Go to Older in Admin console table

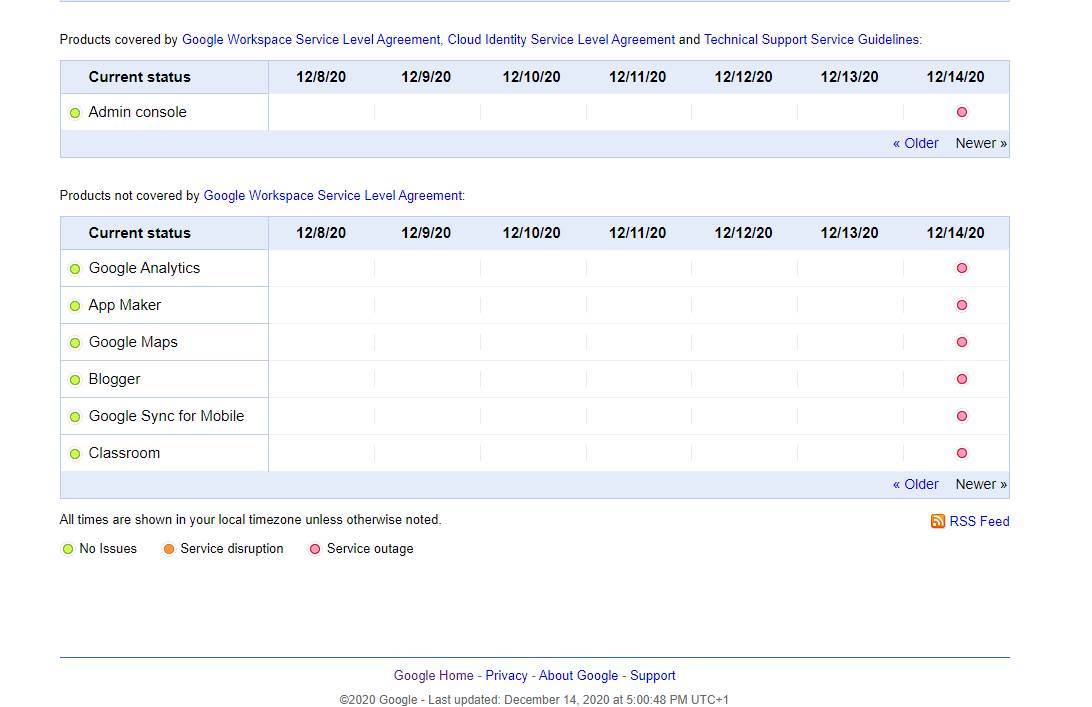(x=915, y=143)
